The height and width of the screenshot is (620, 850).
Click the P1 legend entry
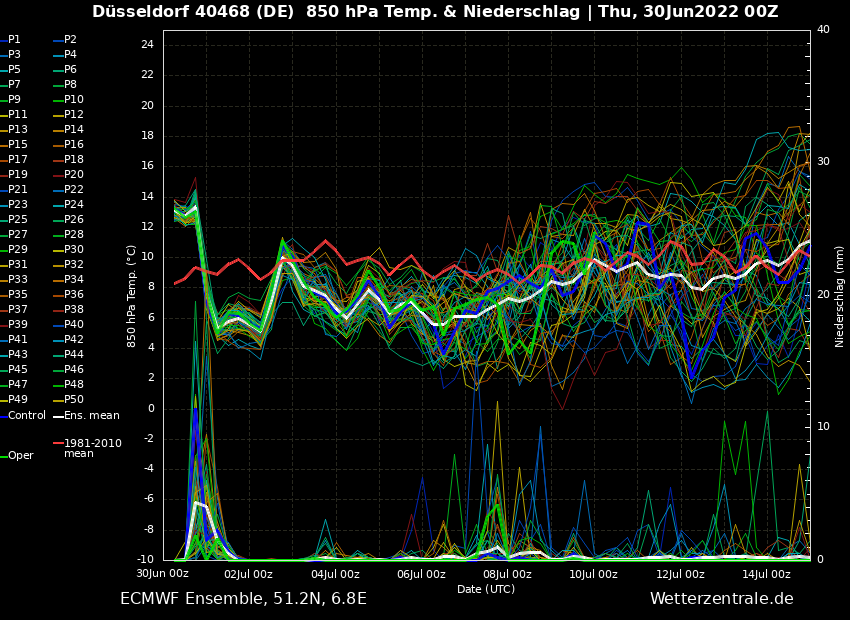click(14, 40)
